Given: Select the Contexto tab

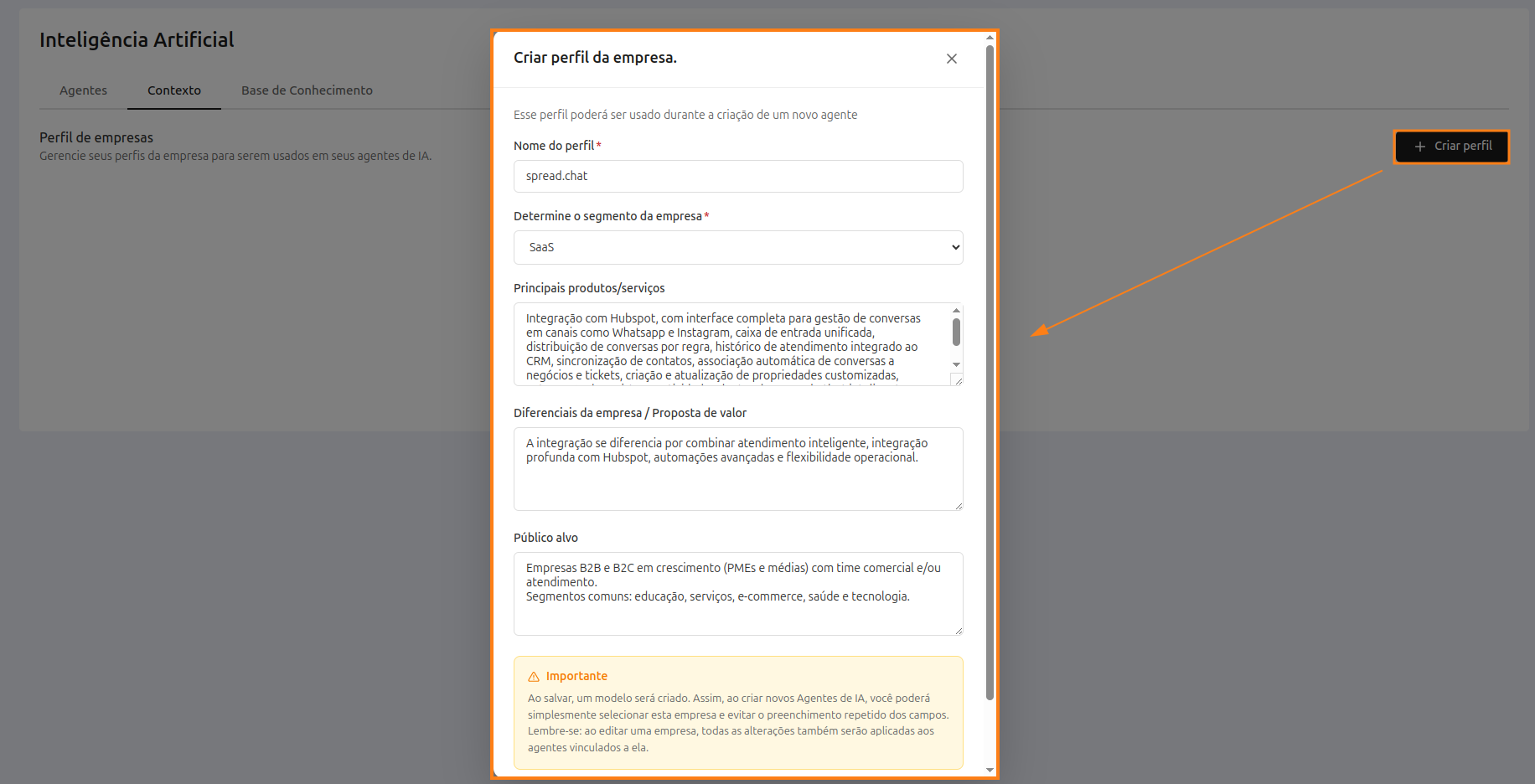Looking at the screenshot, I should point(174,90).
